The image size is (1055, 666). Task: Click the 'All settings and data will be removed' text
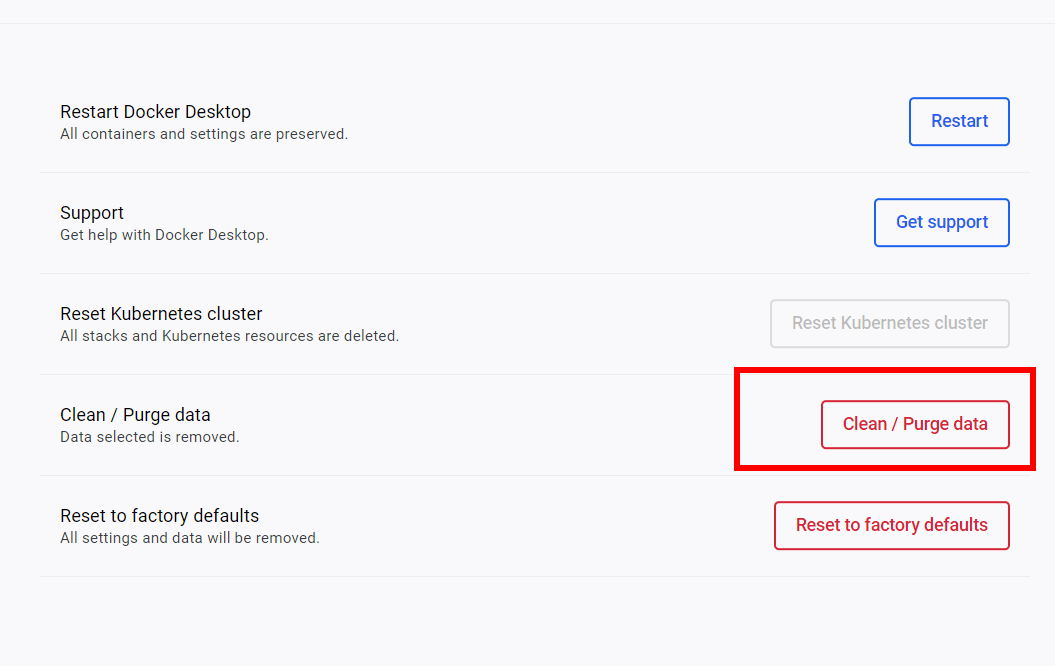coord(189,538)
